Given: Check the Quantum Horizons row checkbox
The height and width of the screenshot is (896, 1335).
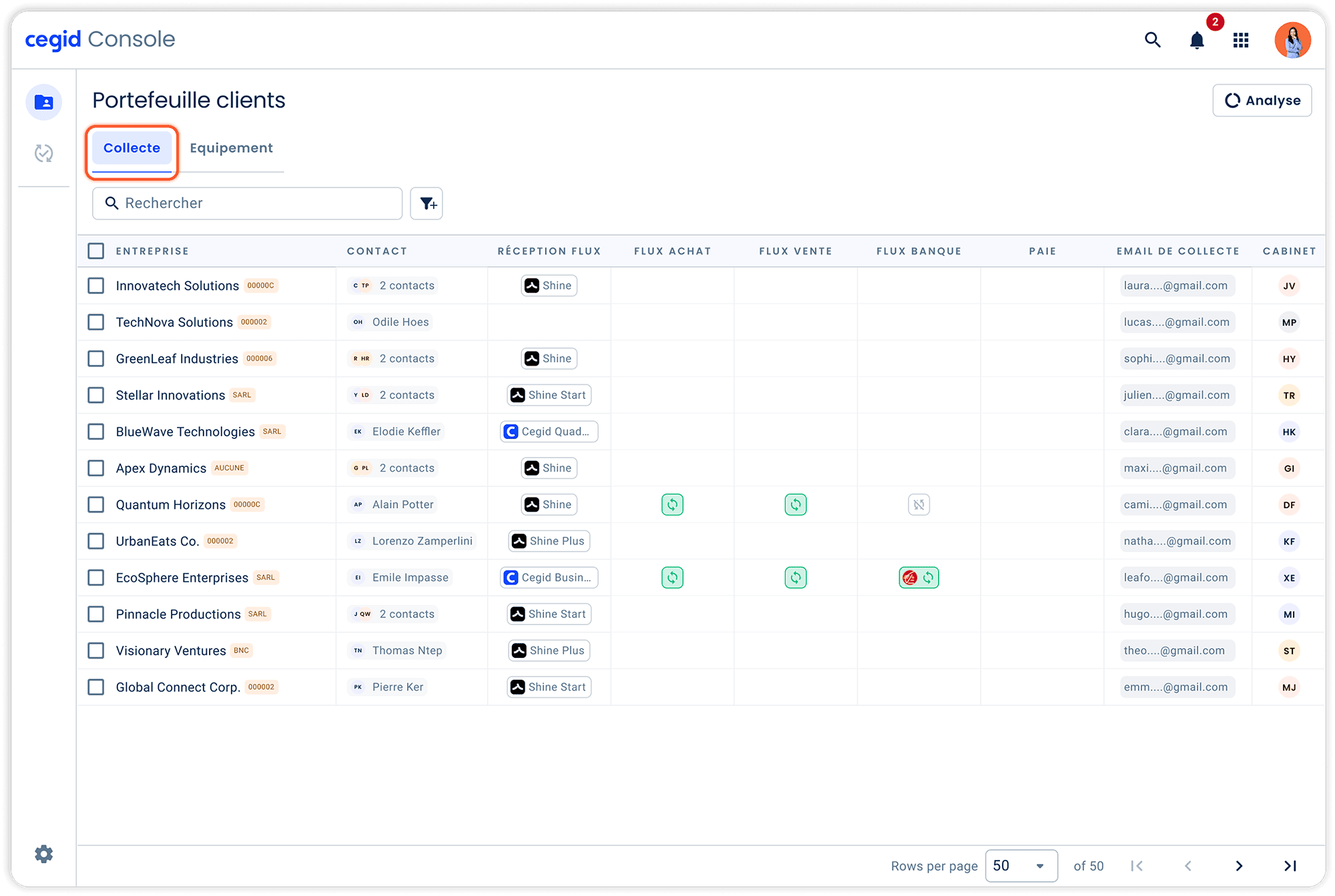Looking at the screenshot, I should 96,504.
